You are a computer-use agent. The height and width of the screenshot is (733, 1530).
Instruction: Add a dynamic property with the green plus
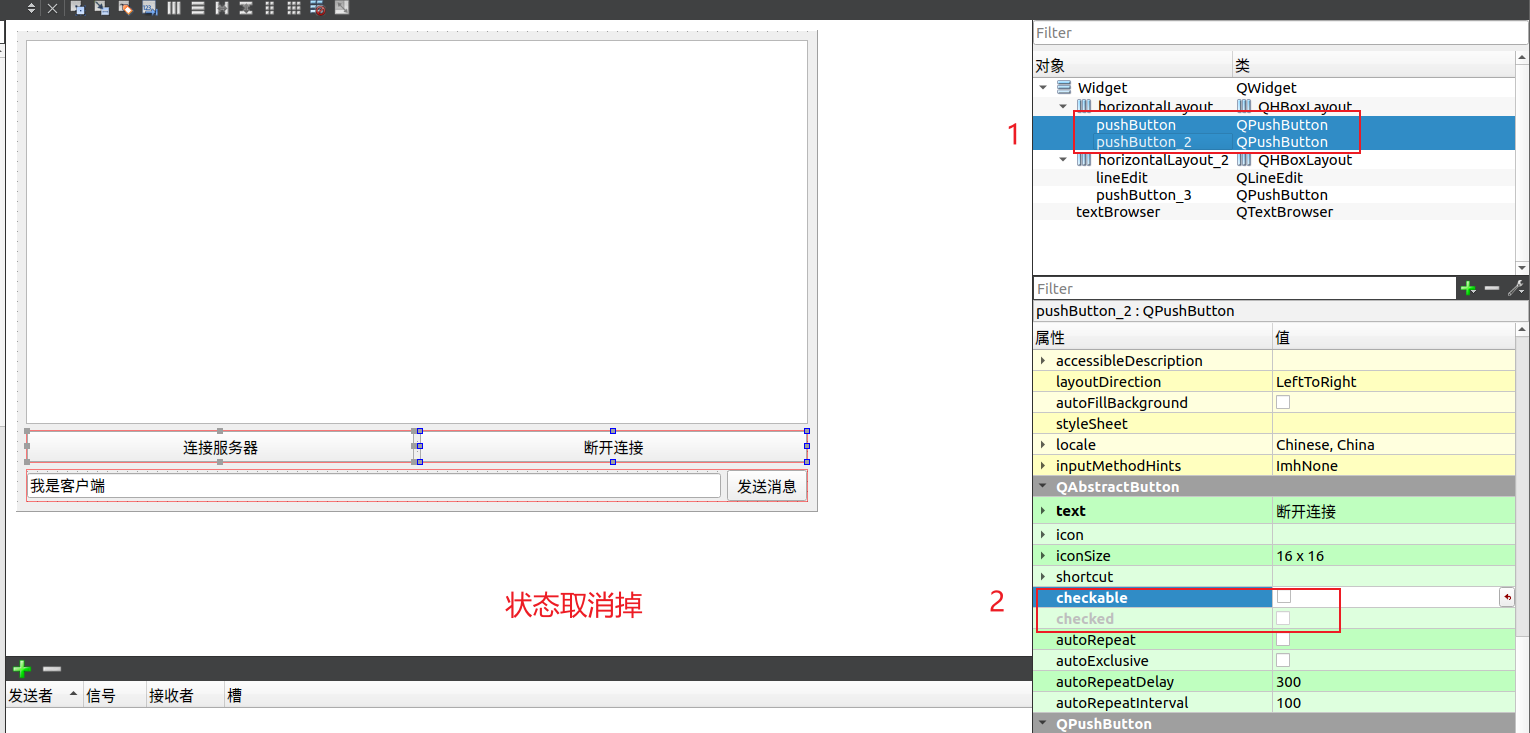tap(1468, 288)
